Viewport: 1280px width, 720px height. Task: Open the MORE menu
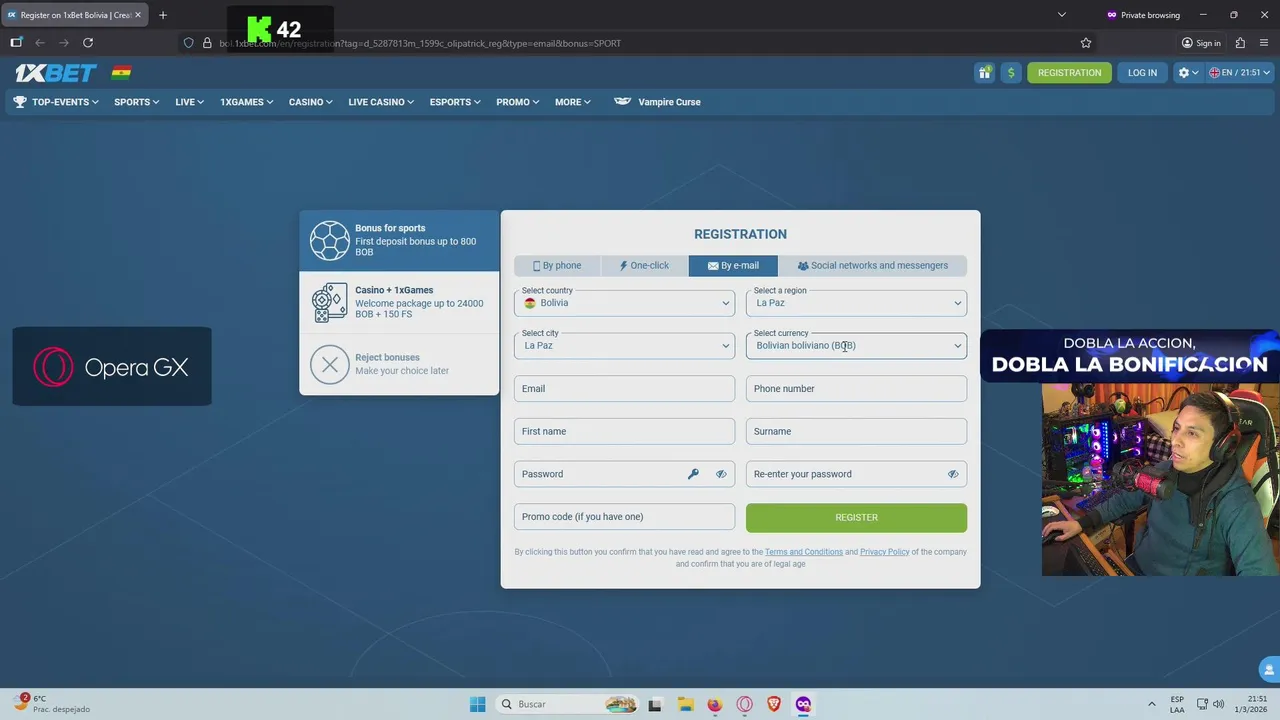(x=573, y=102)
